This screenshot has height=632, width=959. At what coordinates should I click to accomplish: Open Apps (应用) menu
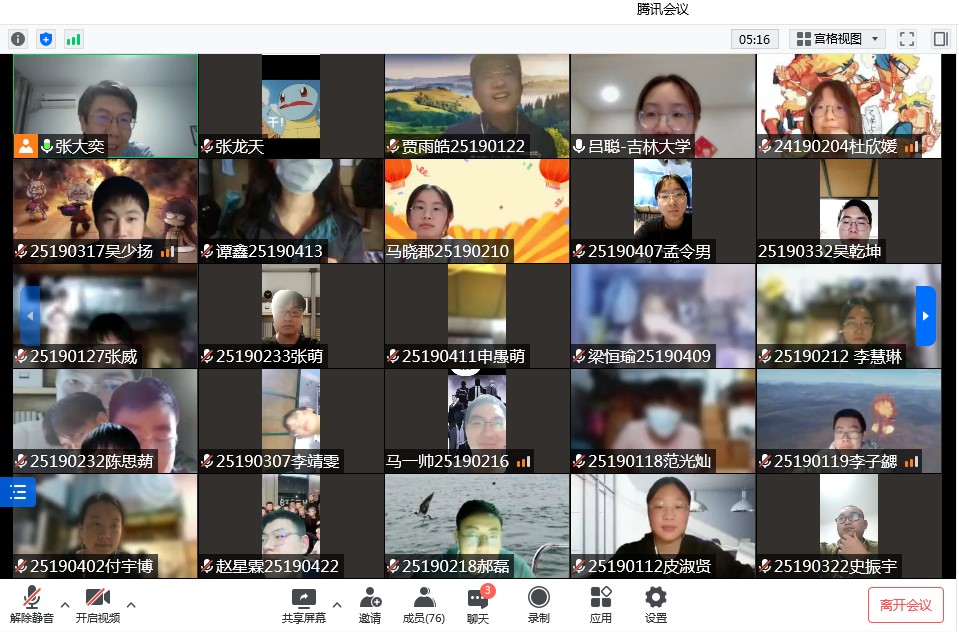pos(600,605)
